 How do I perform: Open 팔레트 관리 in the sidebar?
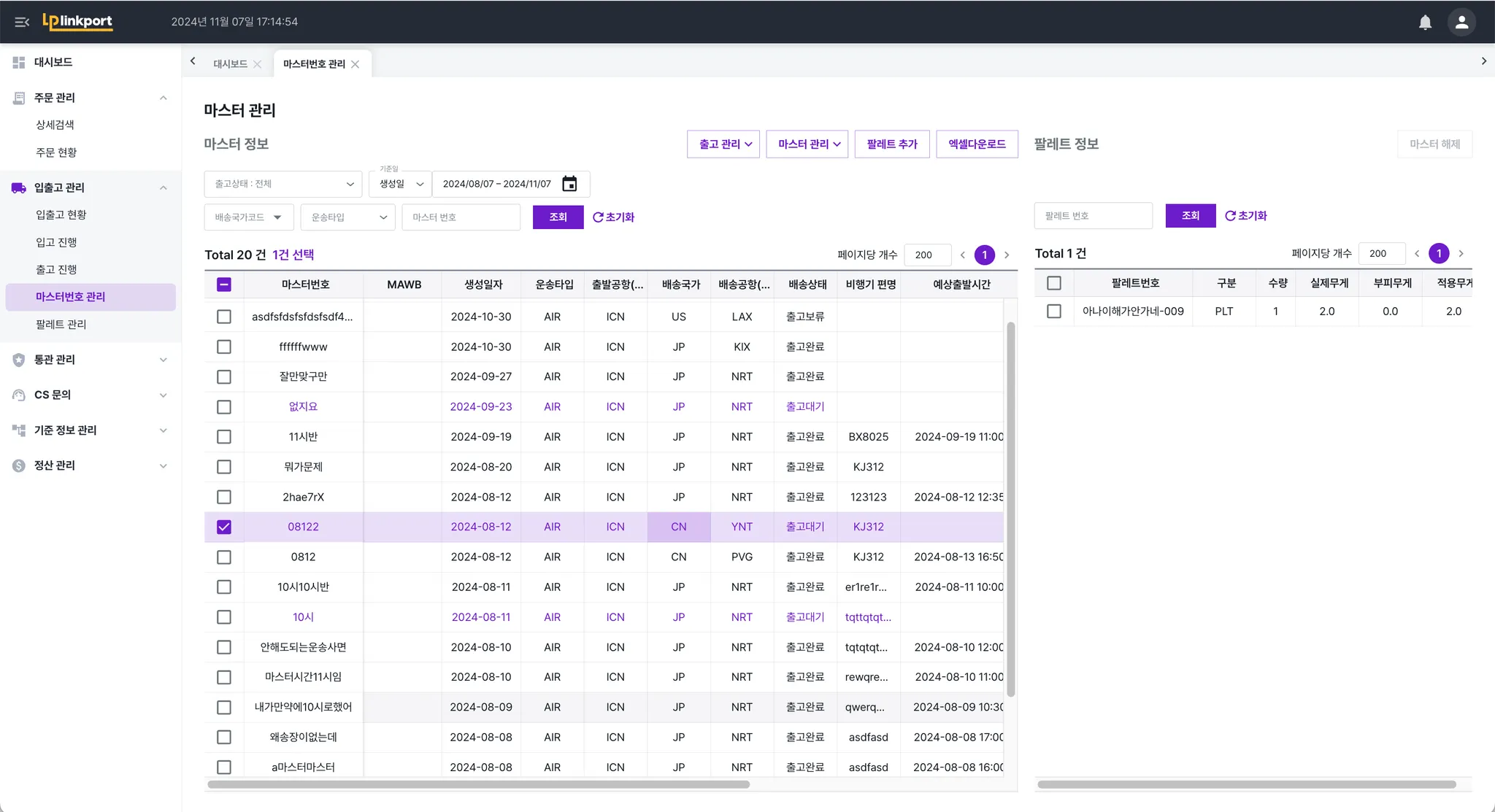61,324
